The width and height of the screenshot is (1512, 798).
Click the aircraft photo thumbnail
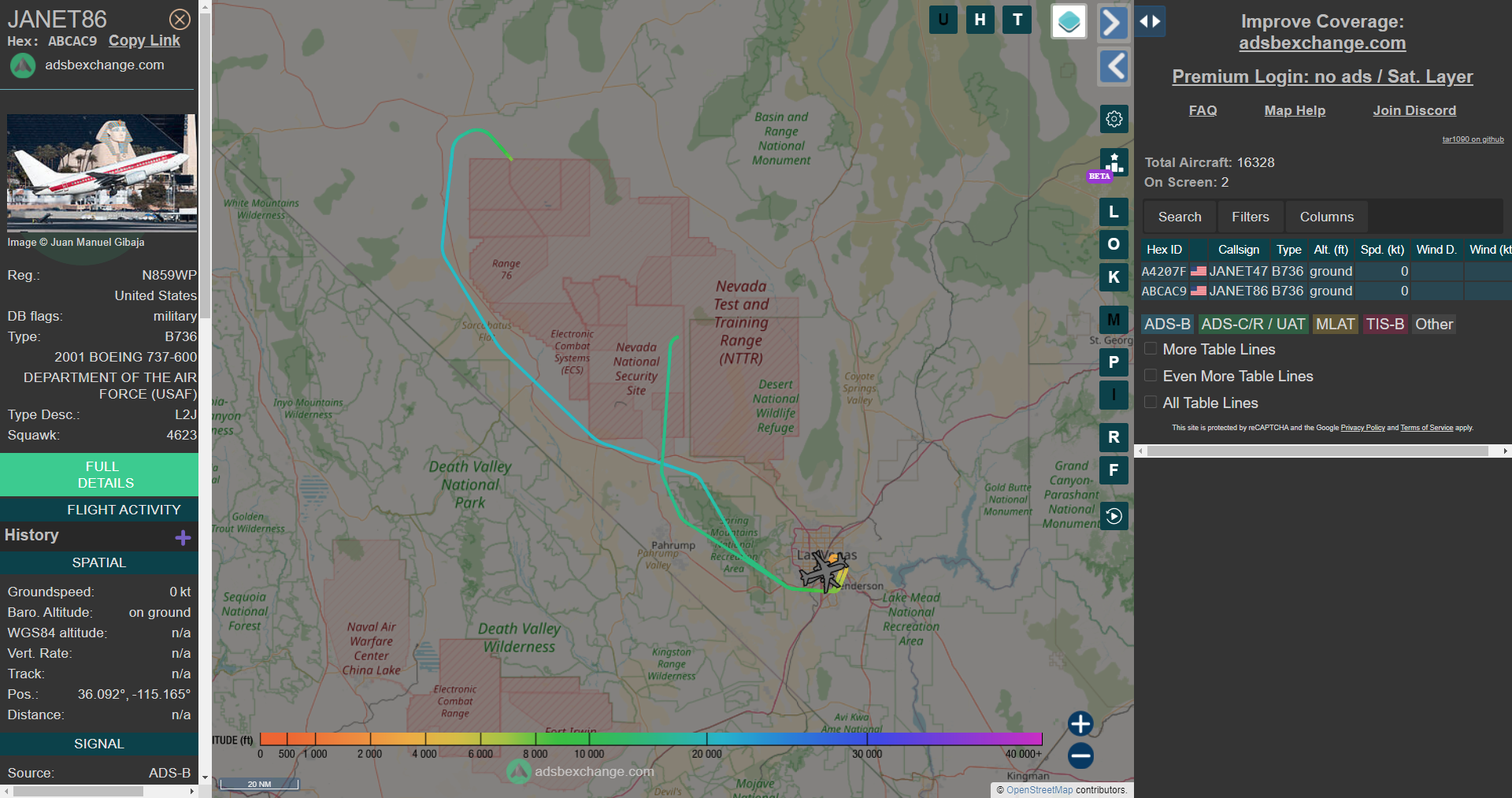(x=102, y=173)
